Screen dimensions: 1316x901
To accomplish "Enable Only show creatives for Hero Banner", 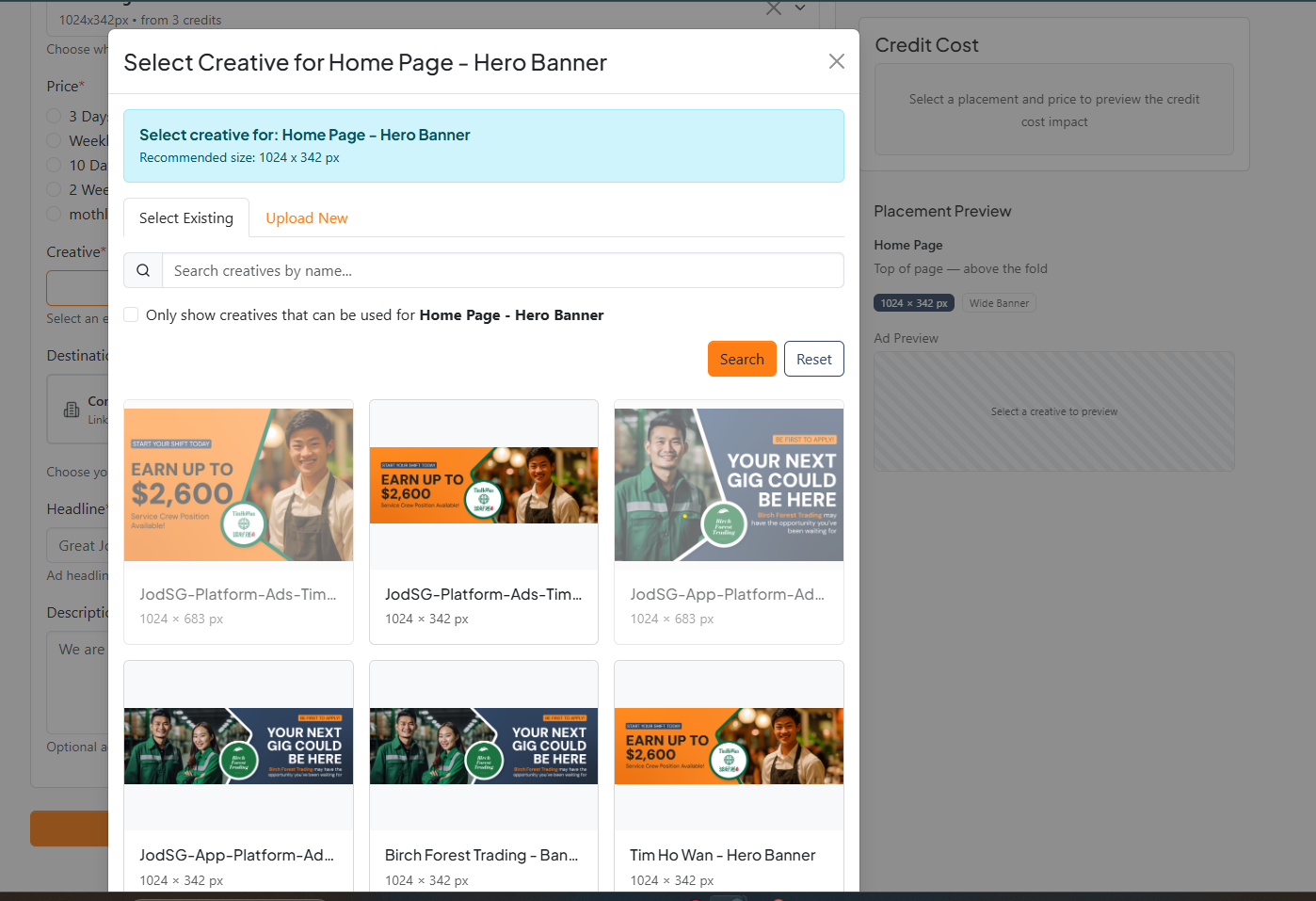I will pyautogui.click(x=132, y=314).
